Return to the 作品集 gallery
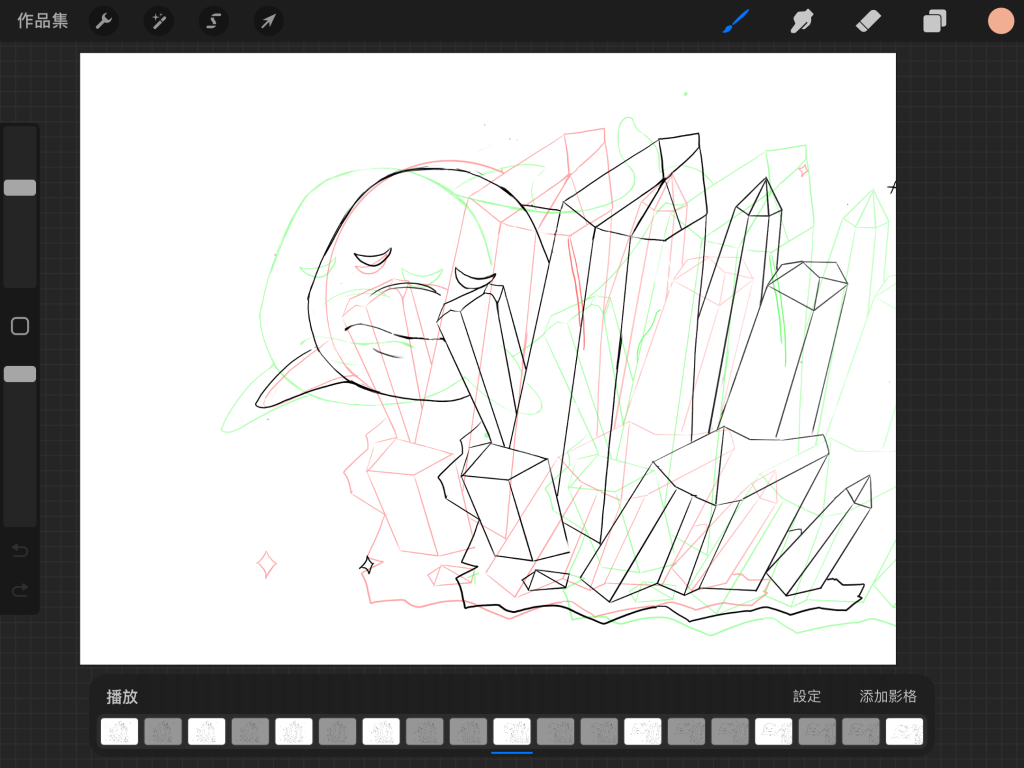1024x768 pixels. (43, 21)
